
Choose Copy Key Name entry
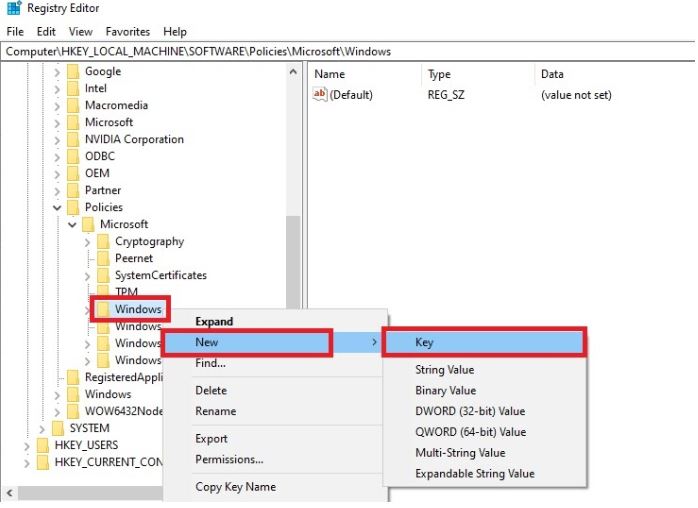click(x=235, y=487)
